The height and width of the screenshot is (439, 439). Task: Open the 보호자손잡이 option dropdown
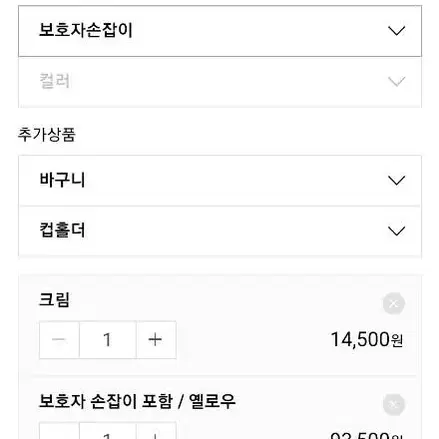220,31
